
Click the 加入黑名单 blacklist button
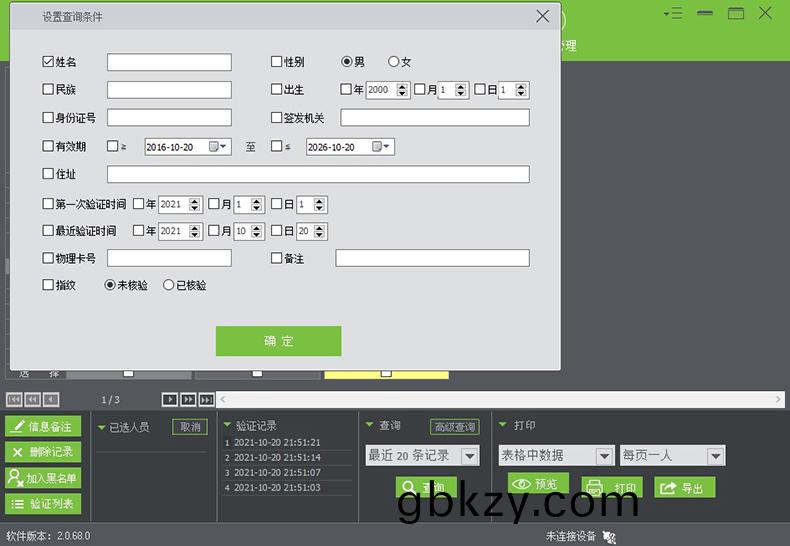[44, 478]
